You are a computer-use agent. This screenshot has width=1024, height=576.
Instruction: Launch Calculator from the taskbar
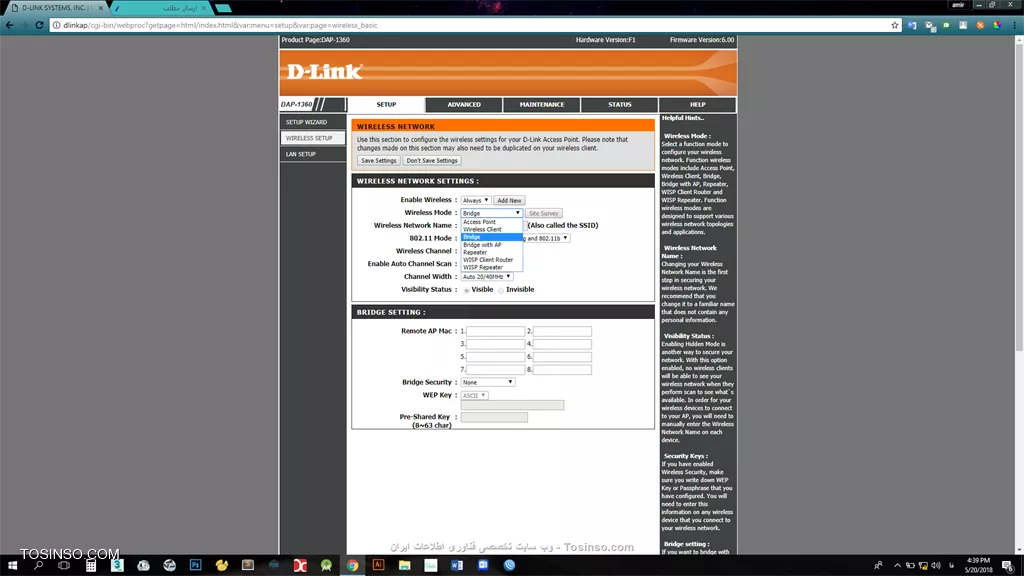(x=91, y=565)
